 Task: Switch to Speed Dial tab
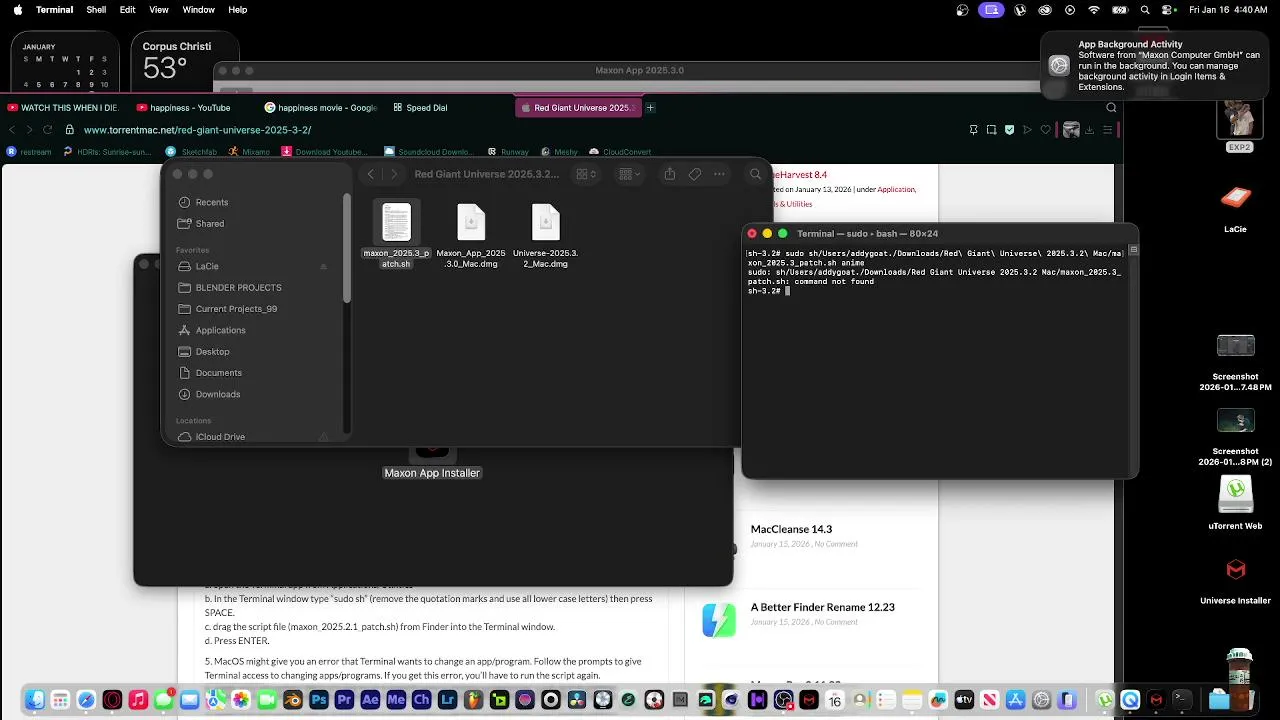point(420,107)
